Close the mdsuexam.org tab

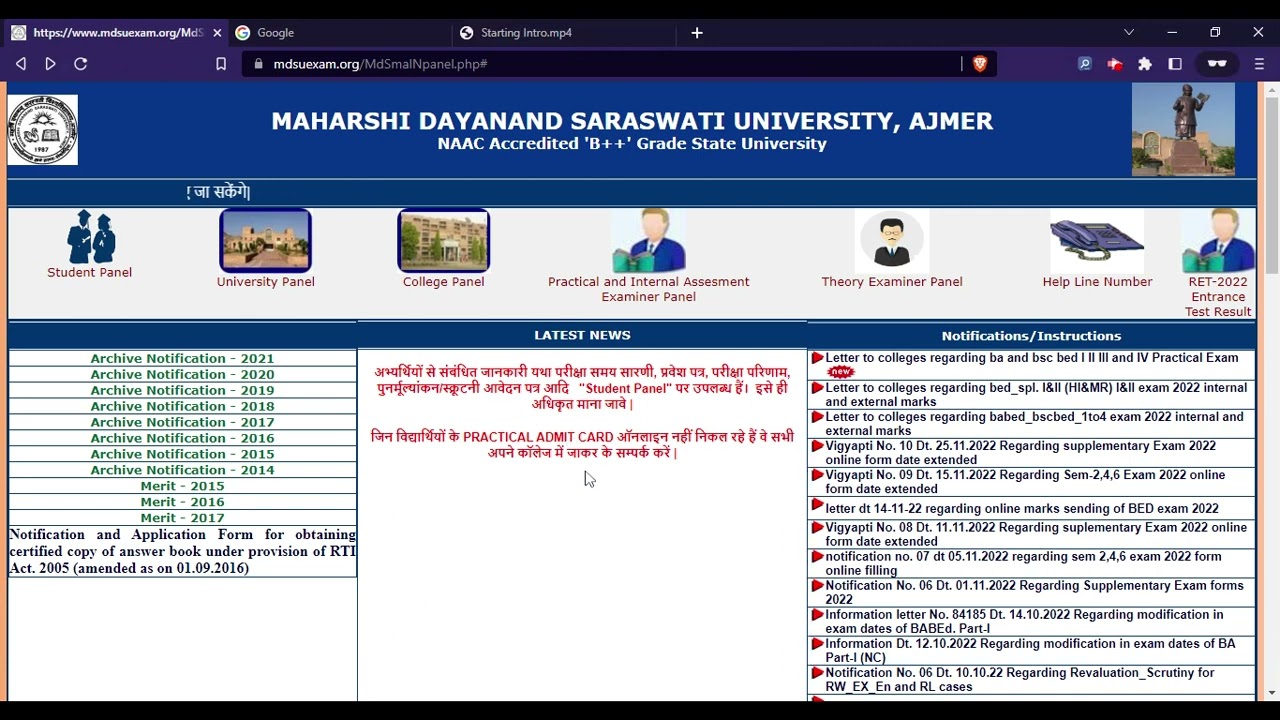(217, 33)
